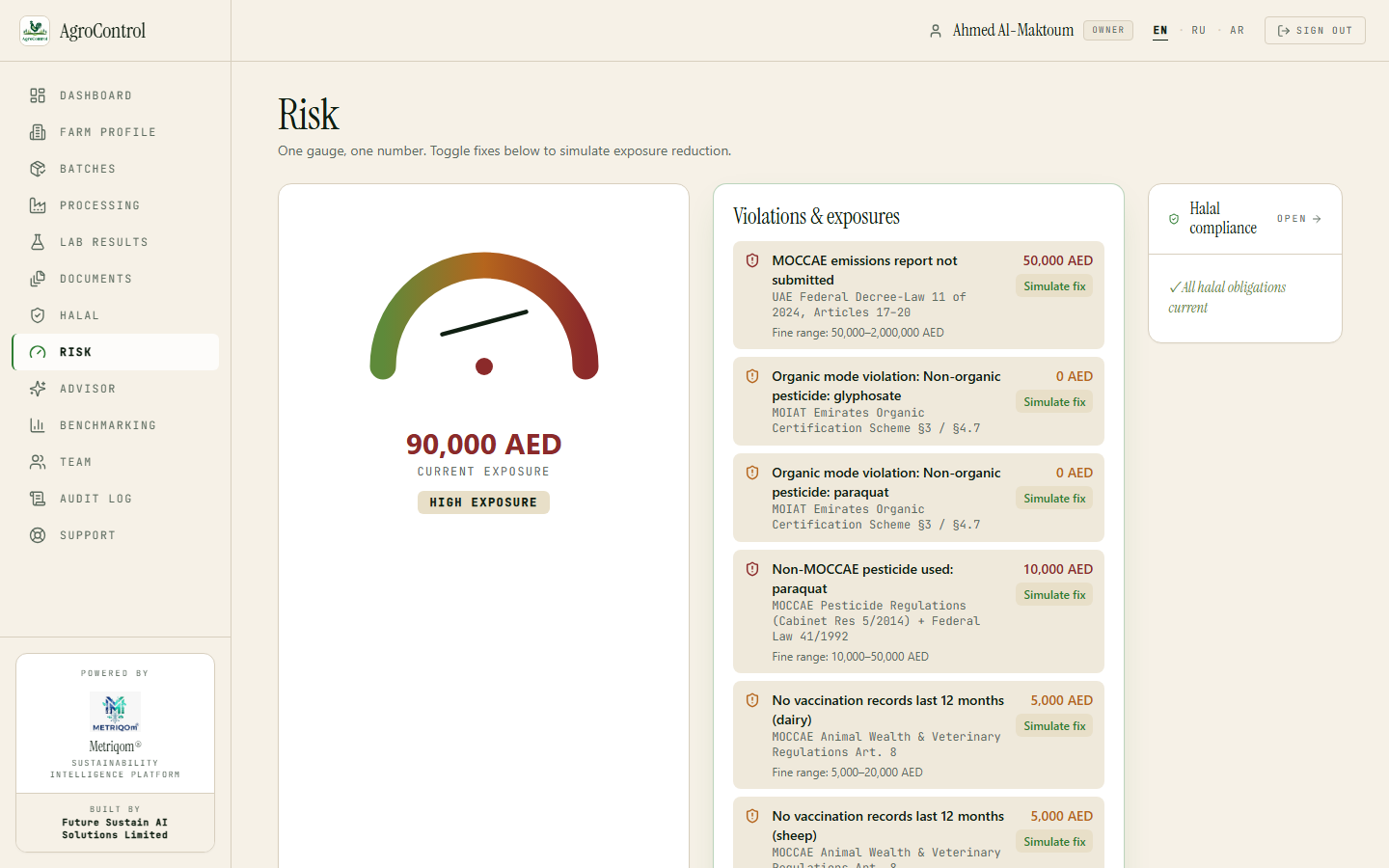Click the Halal shield icon in sidebar

click(x=38, y=315)
